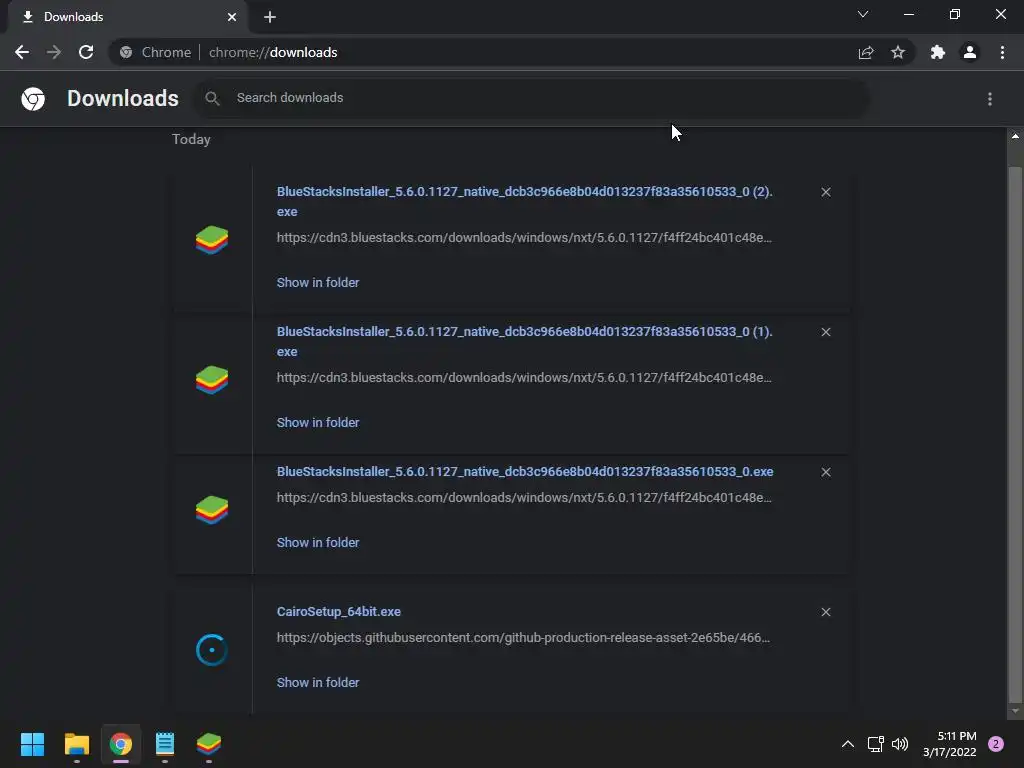Click the cdn3.bluestacks.com URL under _0.exe
This screenshot has width=1024, height=768.
click(x=524, y=498)
